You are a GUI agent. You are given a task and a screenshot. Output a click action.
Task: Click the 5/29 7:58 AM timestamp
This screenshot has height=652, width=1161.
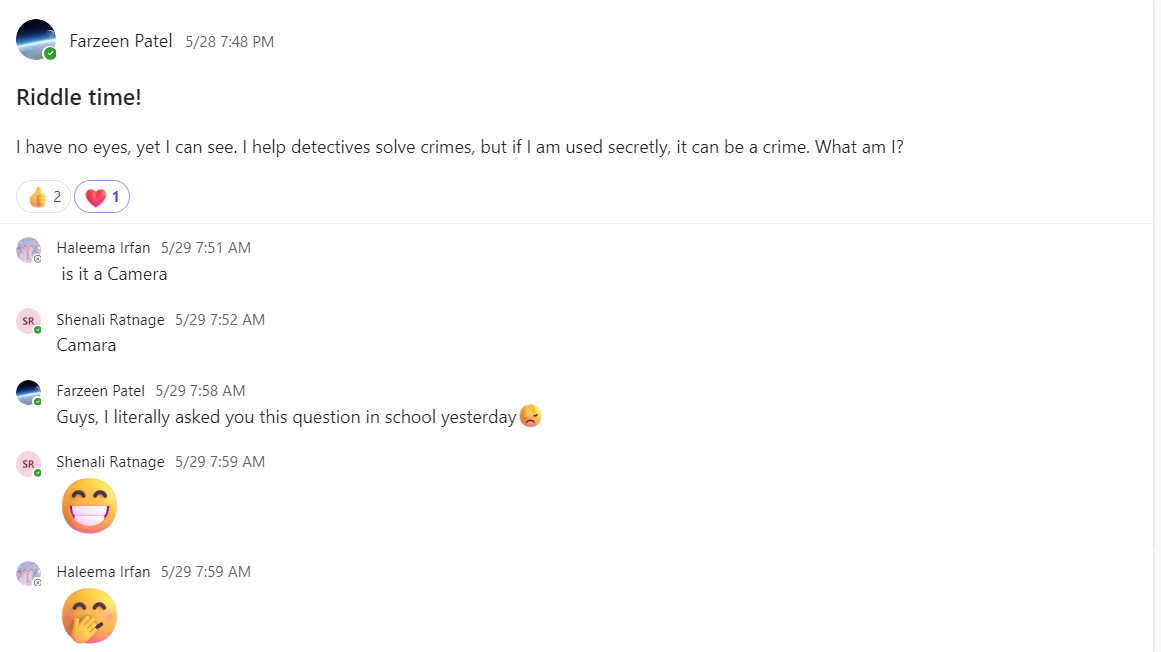point(200,391)
